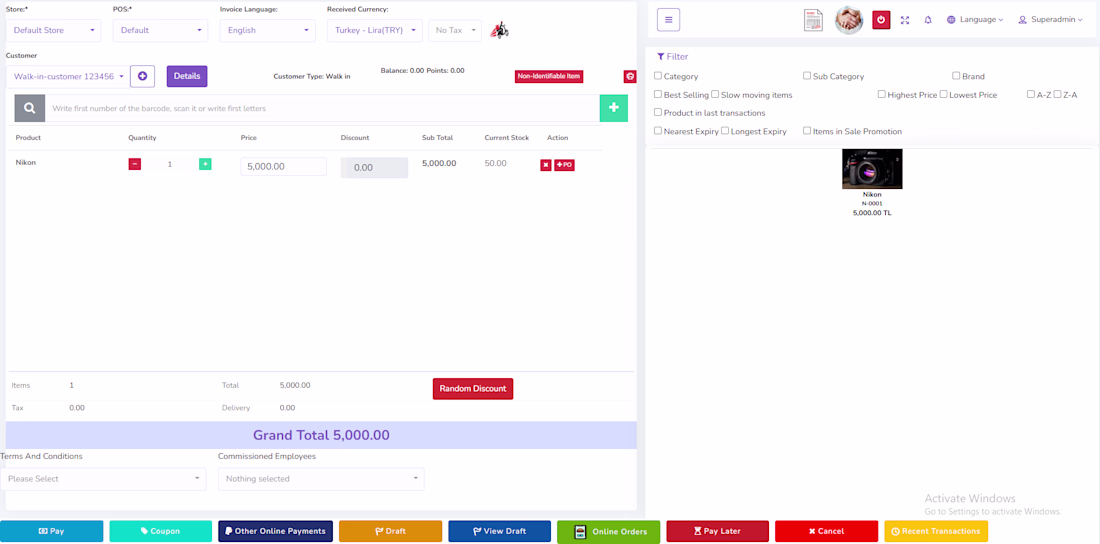
Task: Click the Pay Later button
Action: click(x=718, y=531)
